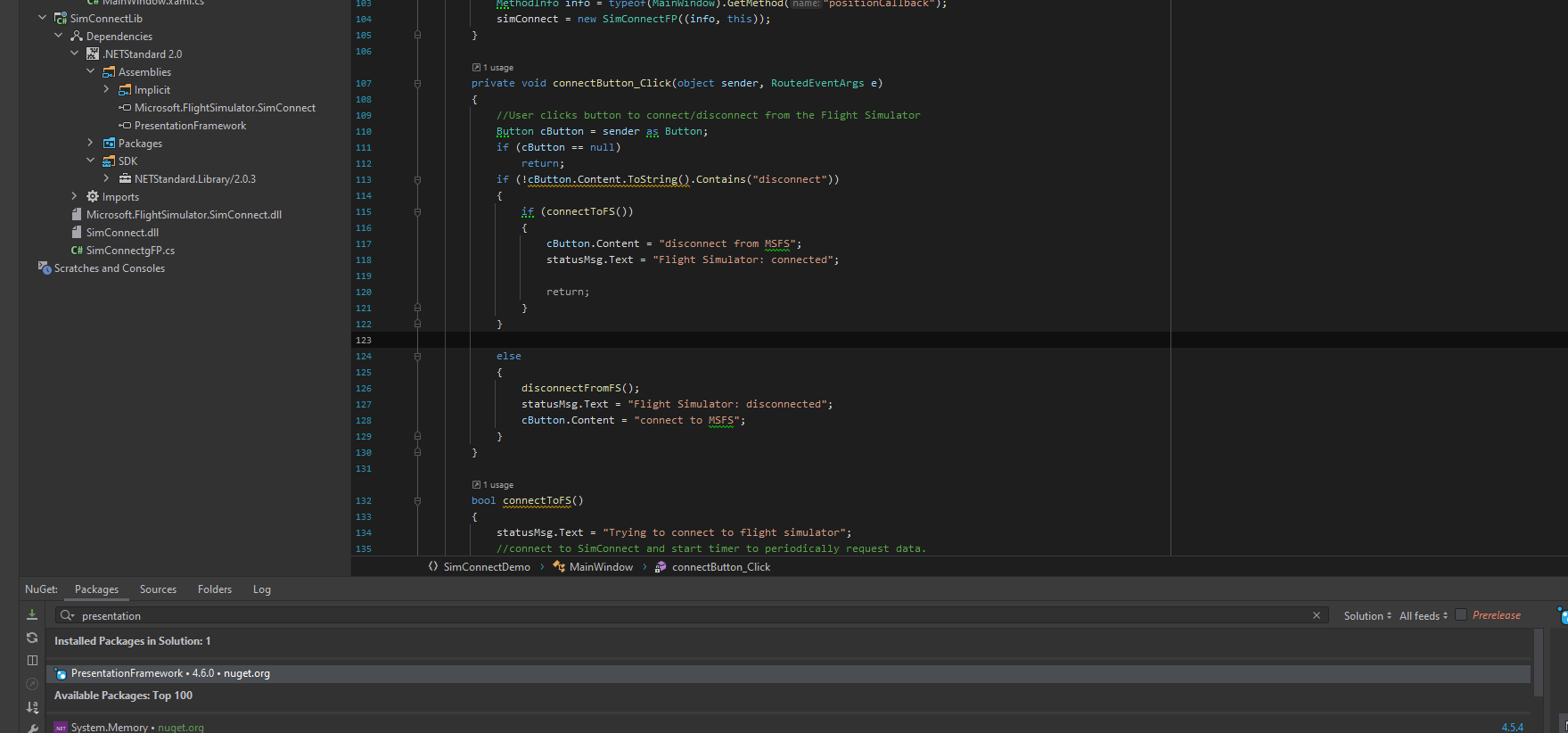This screenshot has height=733, width=1568.
Task: Toggle code fold at line 107
Action: click(x=417, y=84)
